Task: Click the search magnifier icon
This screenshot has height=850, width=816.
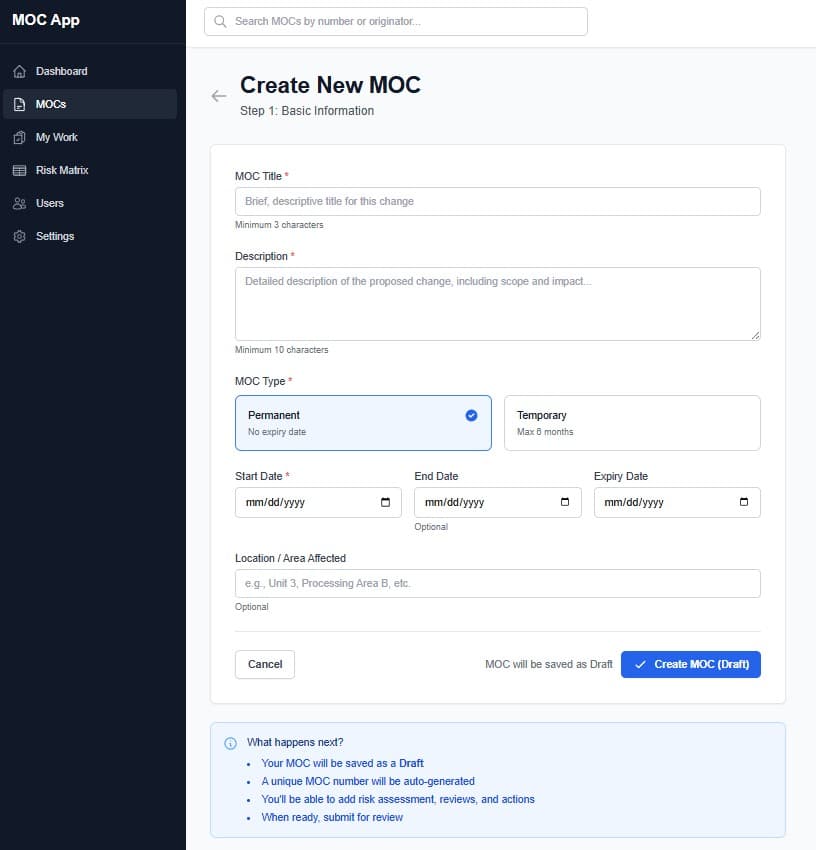Action: click(221, 21)
